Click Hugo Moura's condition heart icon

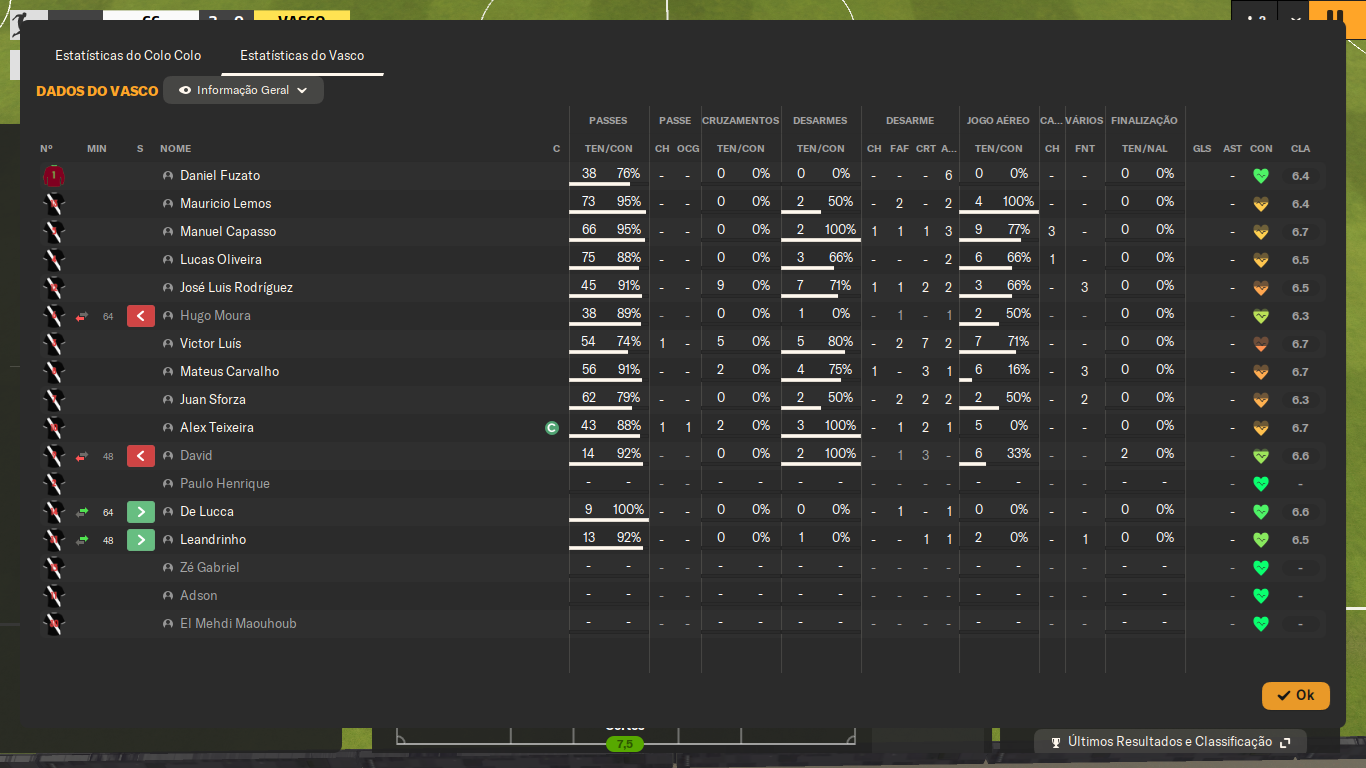pyautogui.click(x=1261, y=316)
